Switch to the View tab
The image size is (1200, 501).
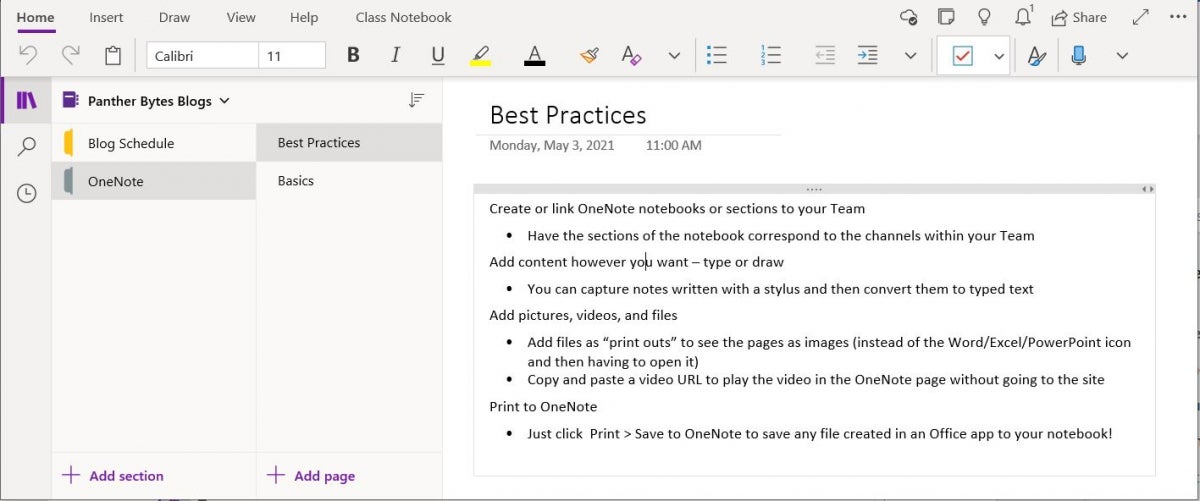[241, 17]
